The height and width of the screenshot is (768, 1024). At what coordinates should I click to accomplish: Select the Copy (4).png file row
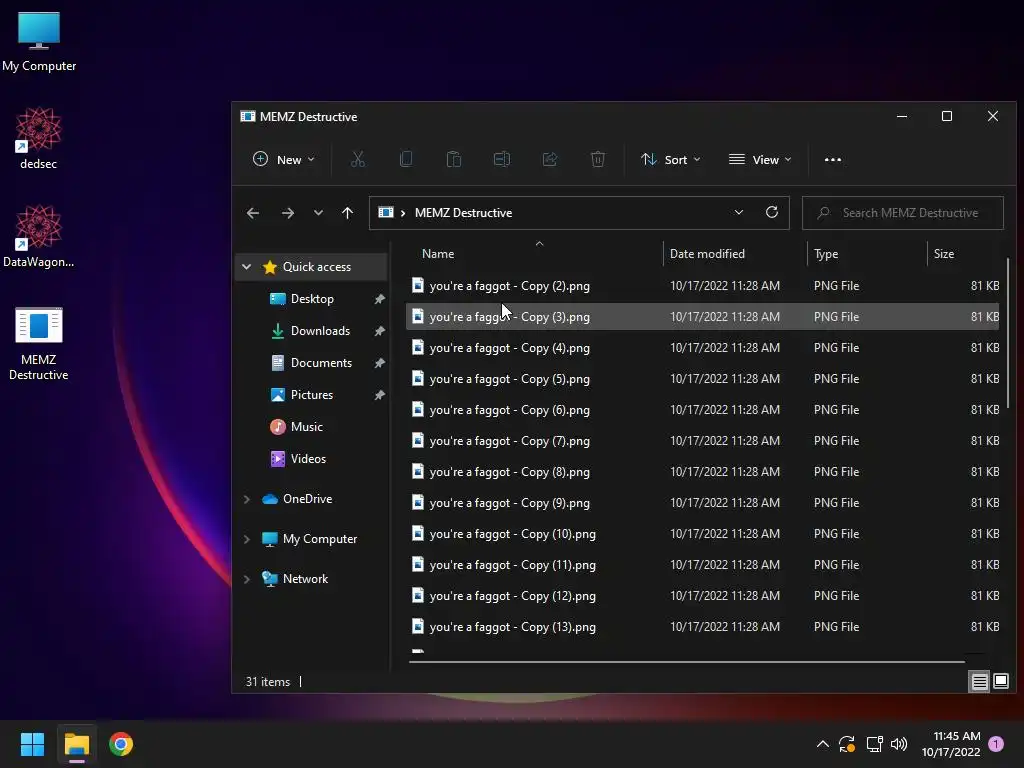pos(703,347)
